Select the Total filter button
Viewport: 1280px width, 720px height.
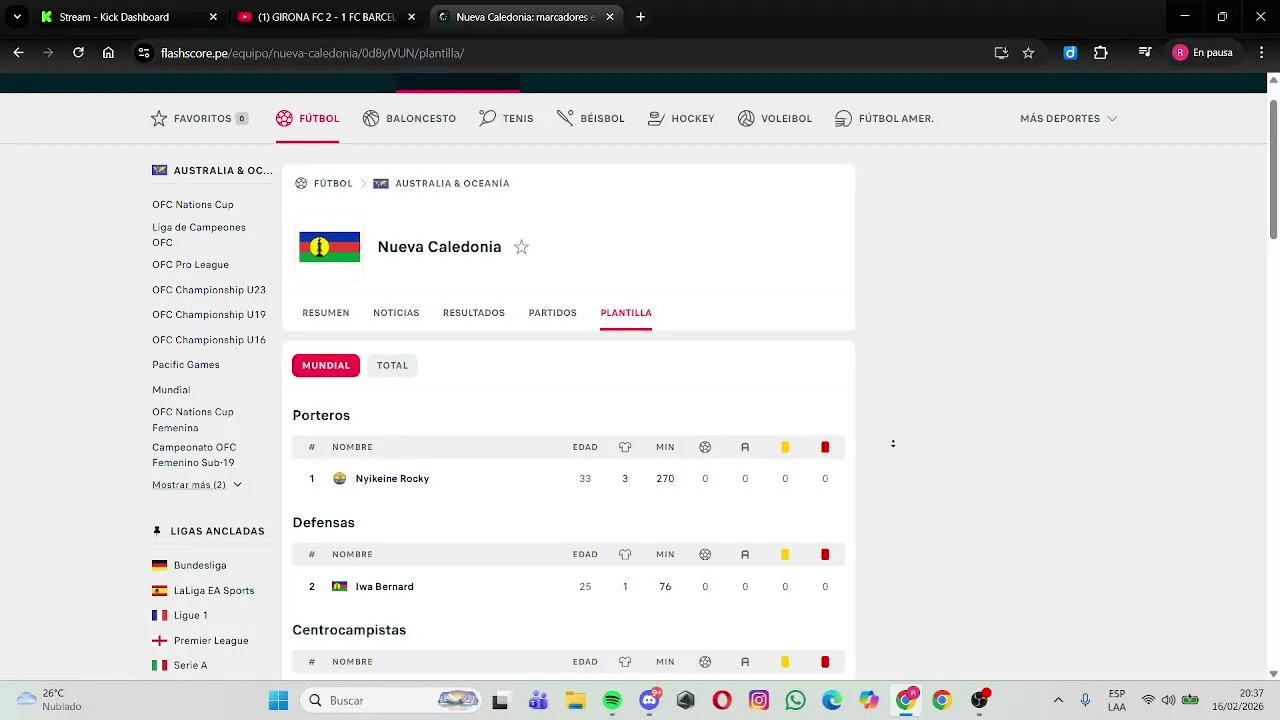pyautogui.click(x=392, y=365)
